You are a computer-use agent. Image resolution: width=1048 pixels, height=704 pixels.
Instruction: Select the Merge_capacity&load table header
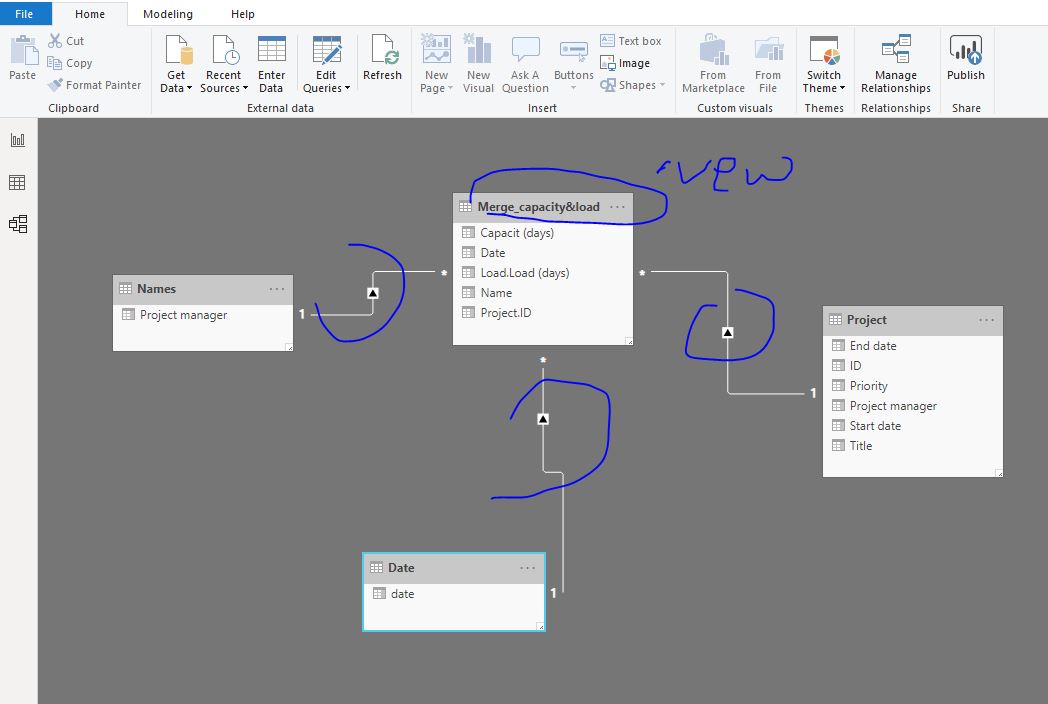[543, 207]
